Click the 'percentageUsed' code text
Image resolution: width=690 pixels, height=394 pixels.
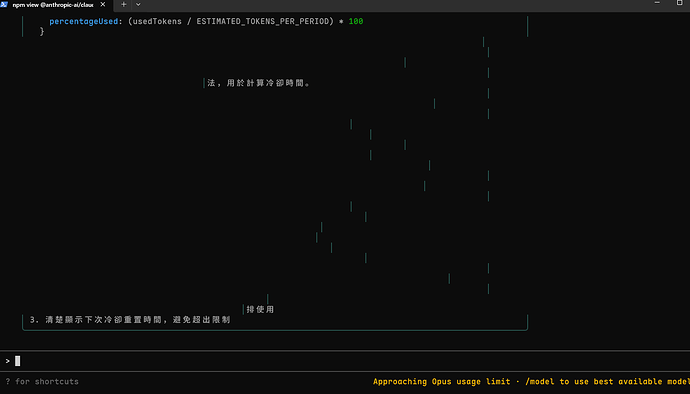[x=84, y=21]
